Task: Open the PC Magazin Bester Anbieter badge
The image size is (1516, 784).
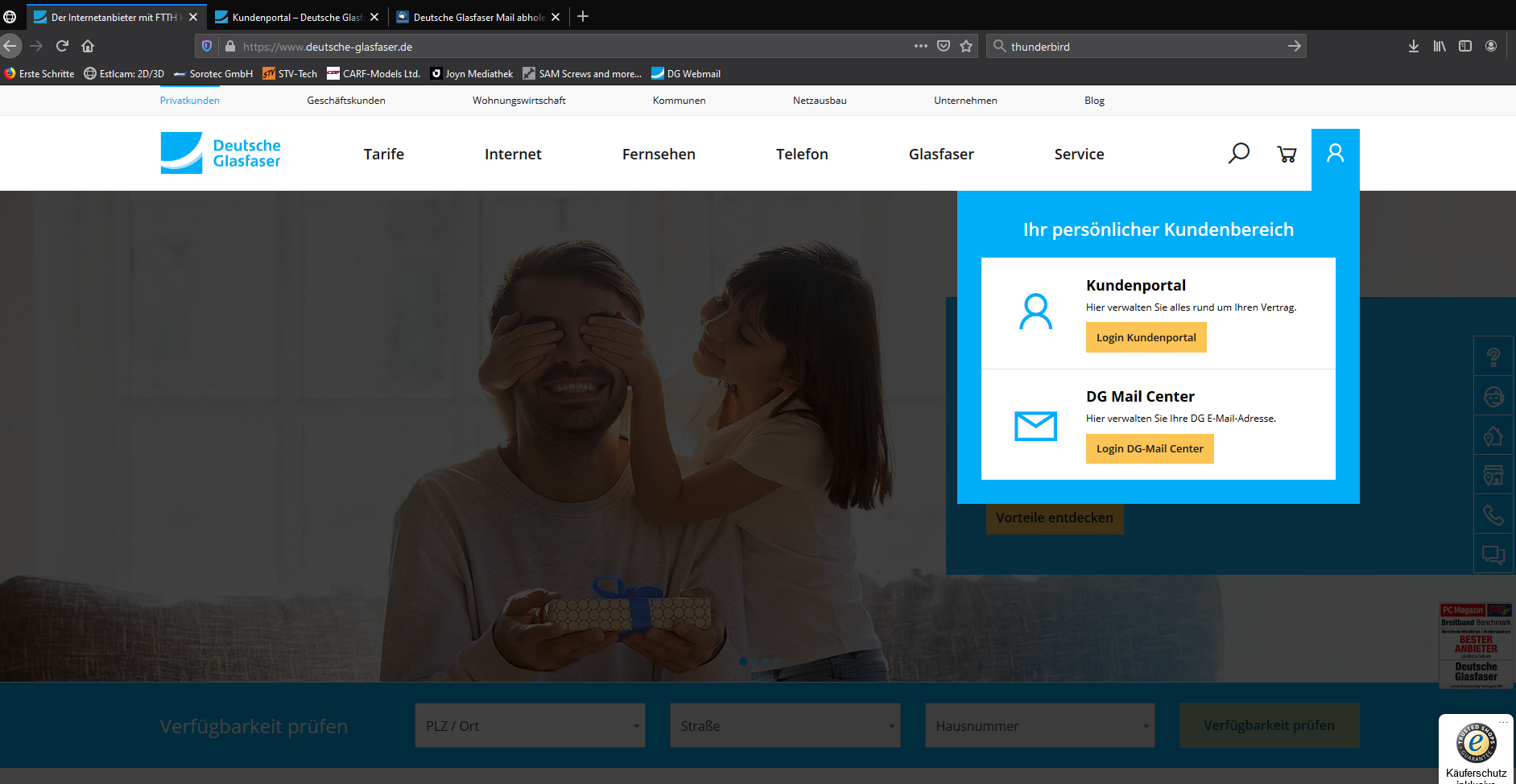Action: click(1476, 645)
